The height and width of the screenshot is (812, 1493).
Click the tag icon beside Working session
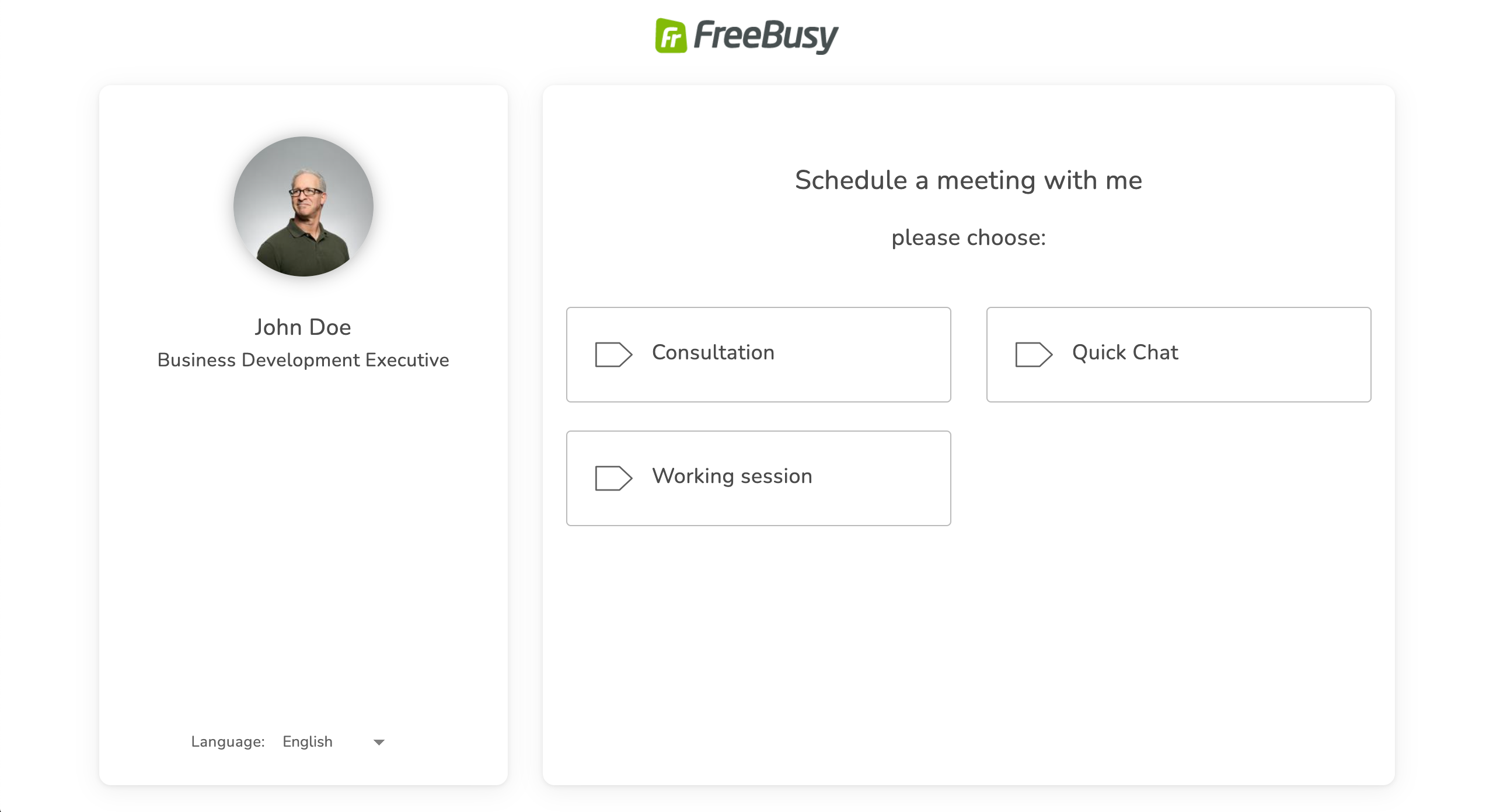tap(613, 478)
